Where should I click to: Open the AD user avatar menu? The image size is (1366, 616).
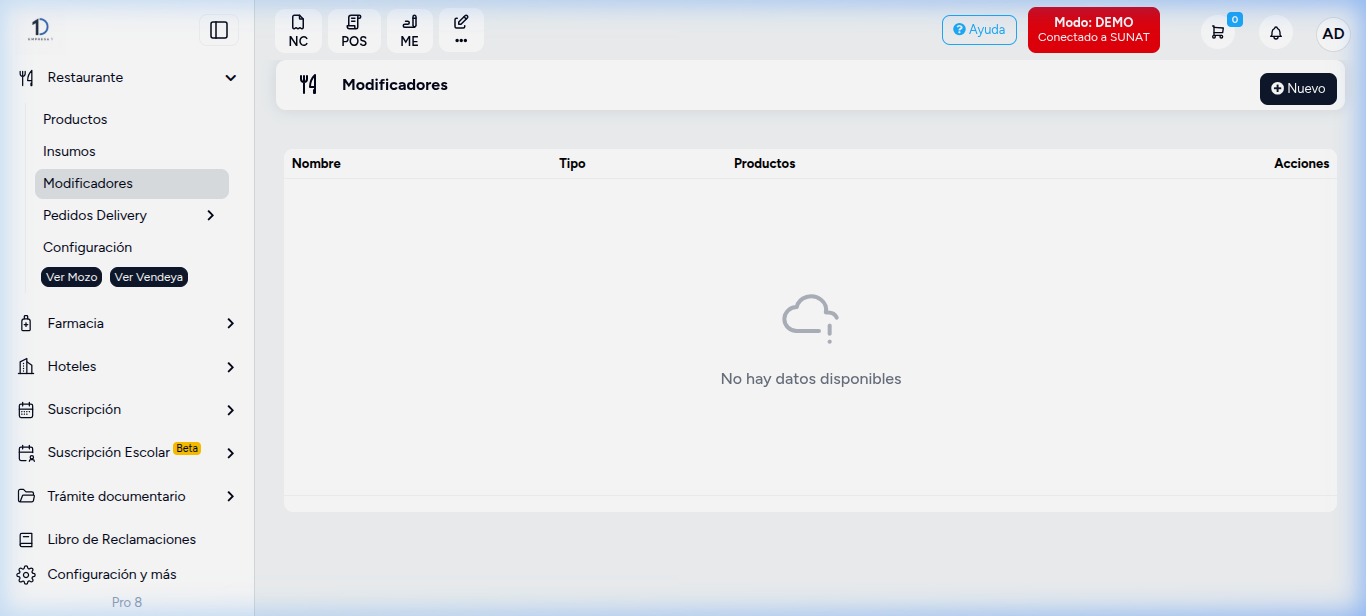[x=1333, y=33]
